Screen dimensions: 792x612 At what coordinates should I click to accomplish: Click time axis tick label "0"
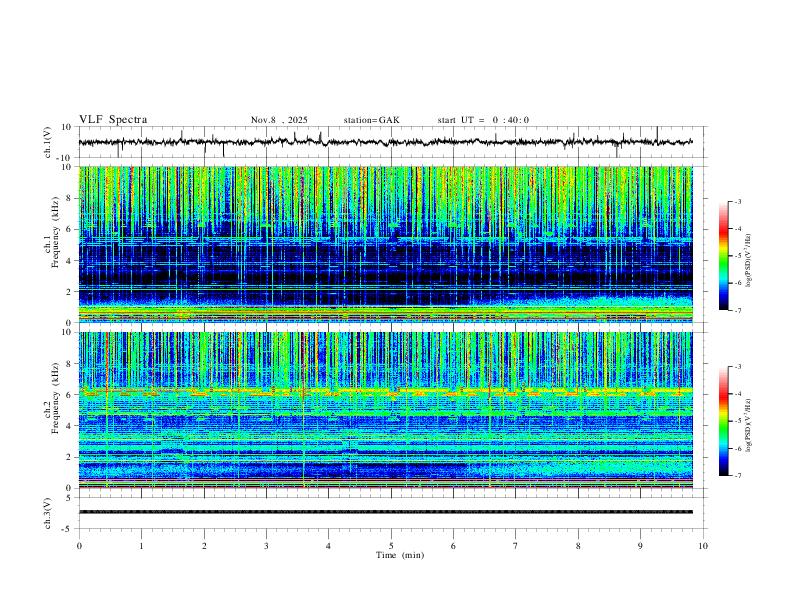(79, 546)
